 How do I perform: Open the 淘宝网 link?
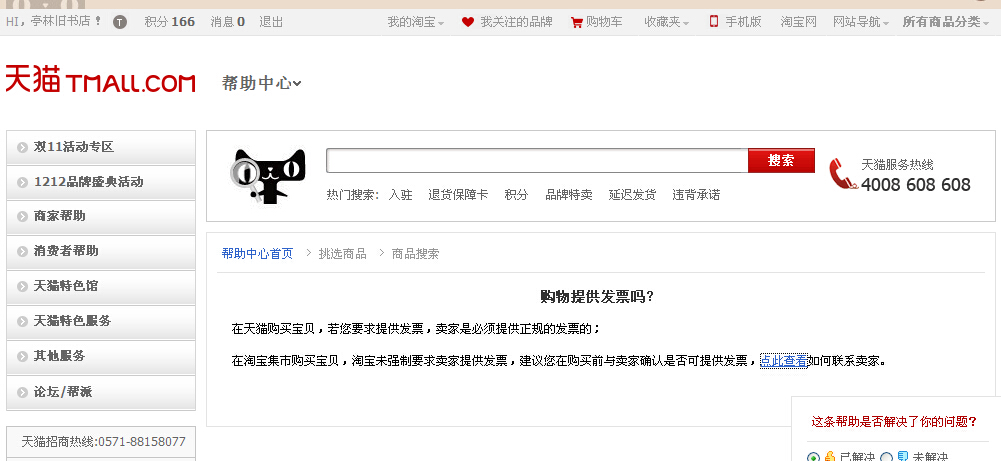tap(798, 22)
